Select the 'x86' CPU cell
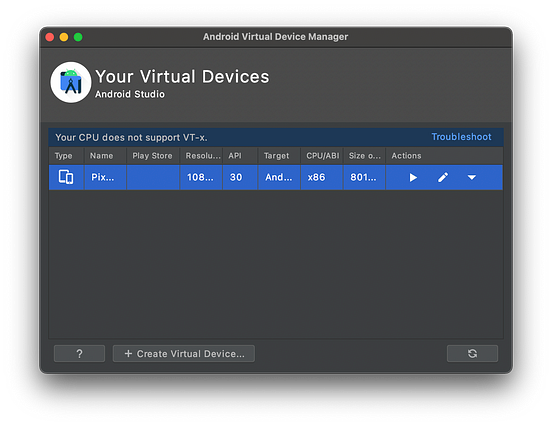The width and height of the screenshot is (552, 426). 322,177
